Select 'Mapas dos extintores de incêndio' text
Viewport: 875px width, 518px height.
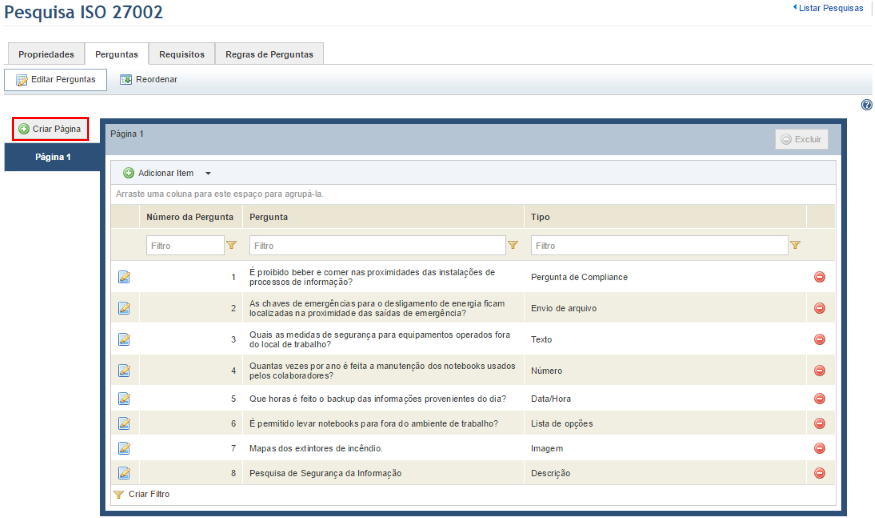(x=316, y=448)
